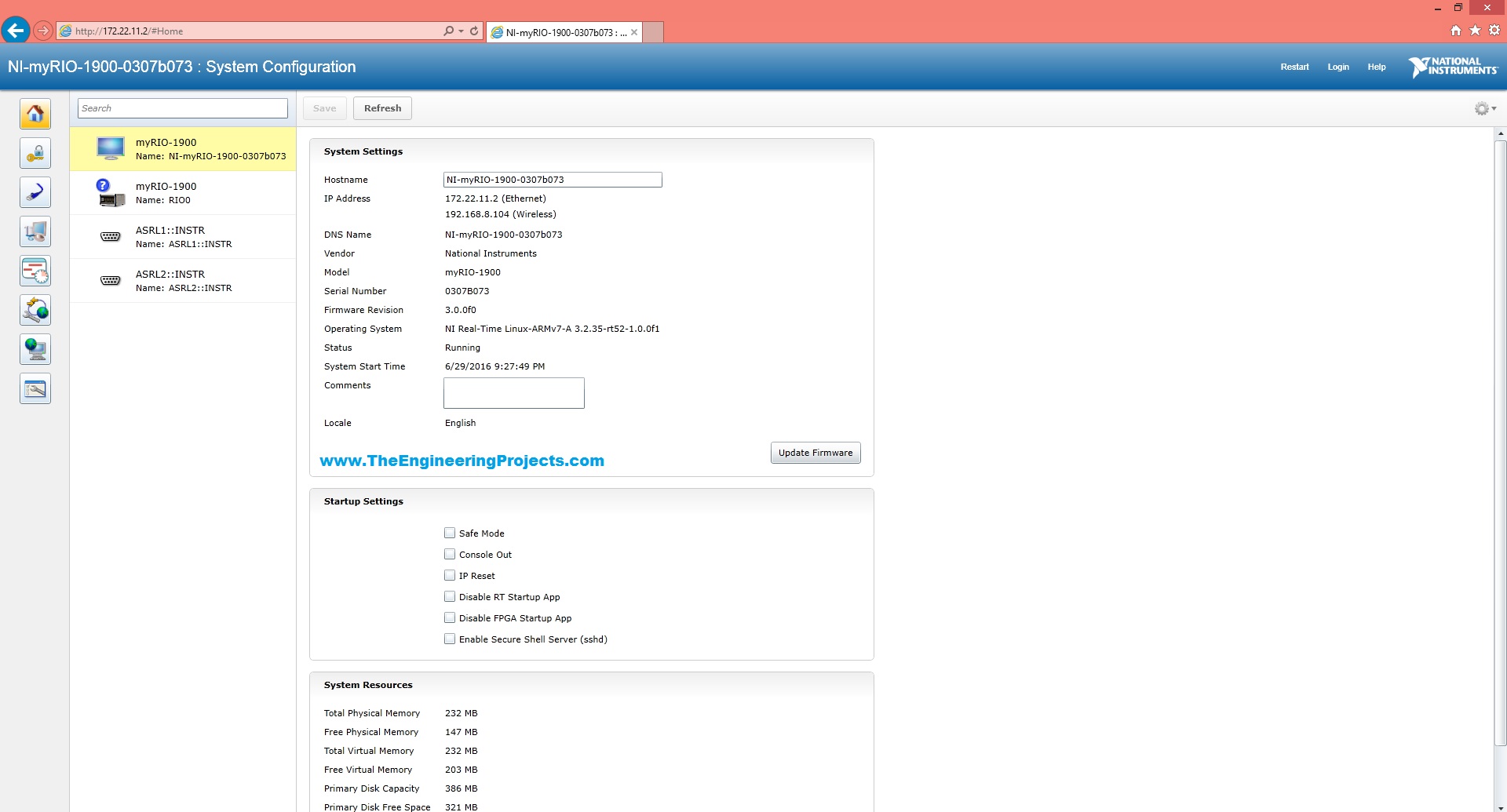
Task: Enable Secure Shell Server (sshd) checkbox
Action: click(450, 639)
